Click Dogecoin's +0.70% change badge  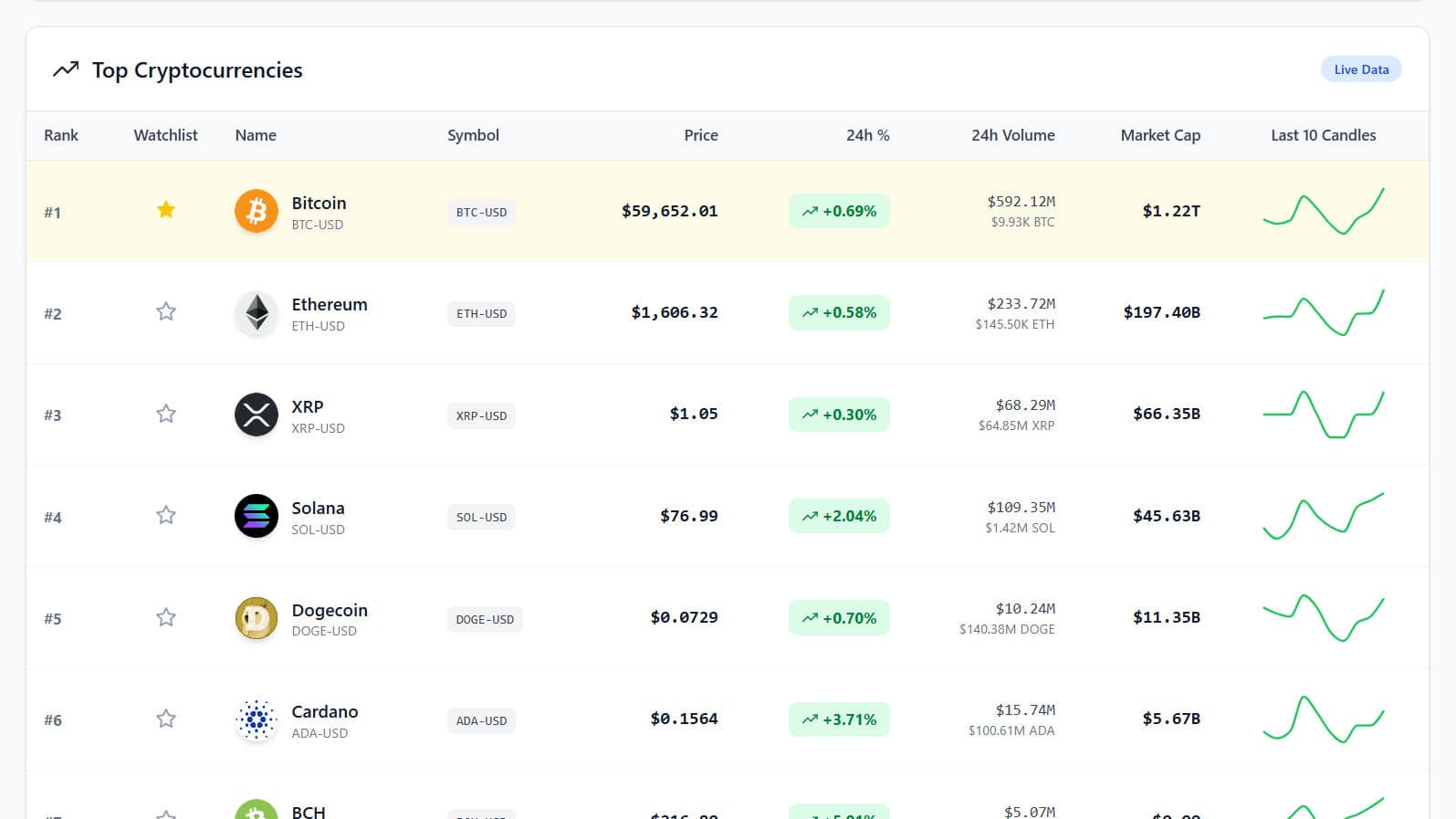[839, 618]
